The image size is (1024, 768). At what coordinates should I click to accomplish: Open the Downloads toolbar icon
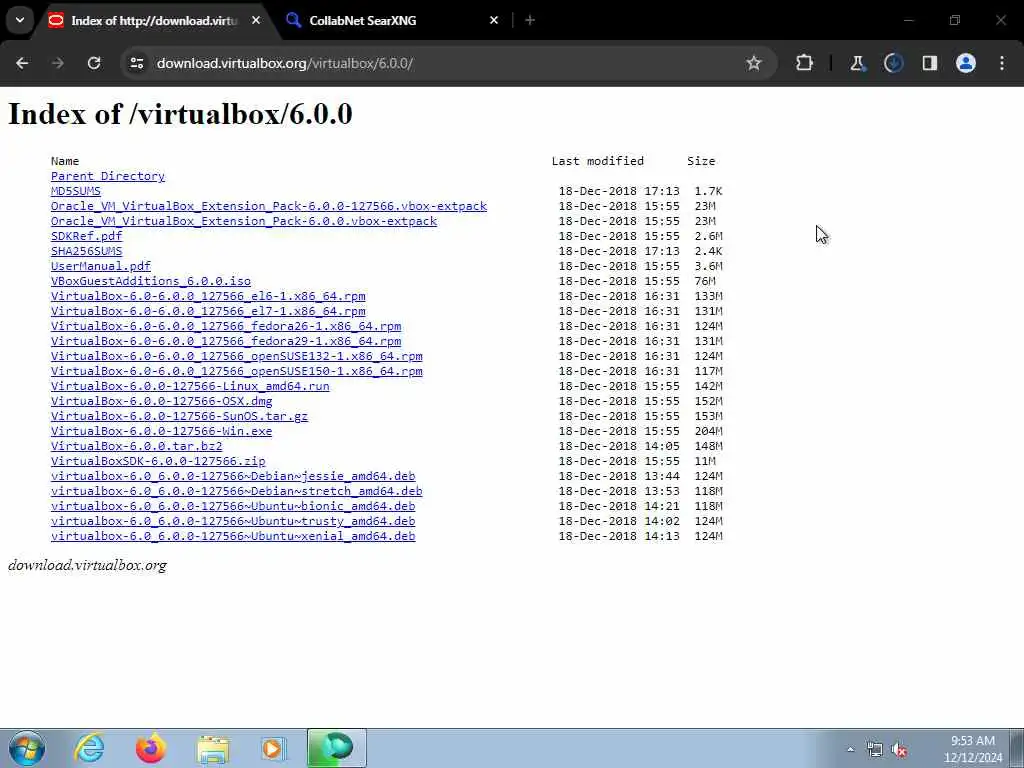(893, 63)
